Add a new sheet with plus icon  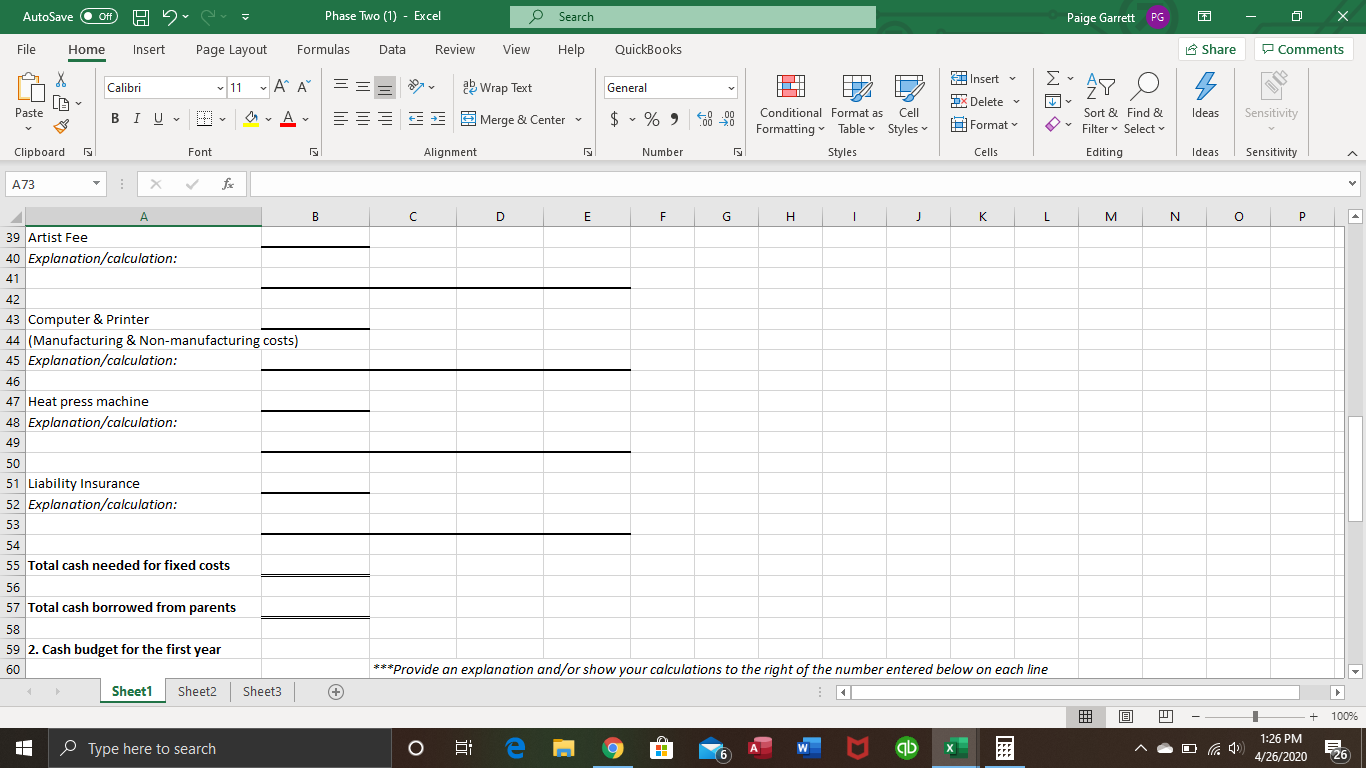tap(336, 692)
